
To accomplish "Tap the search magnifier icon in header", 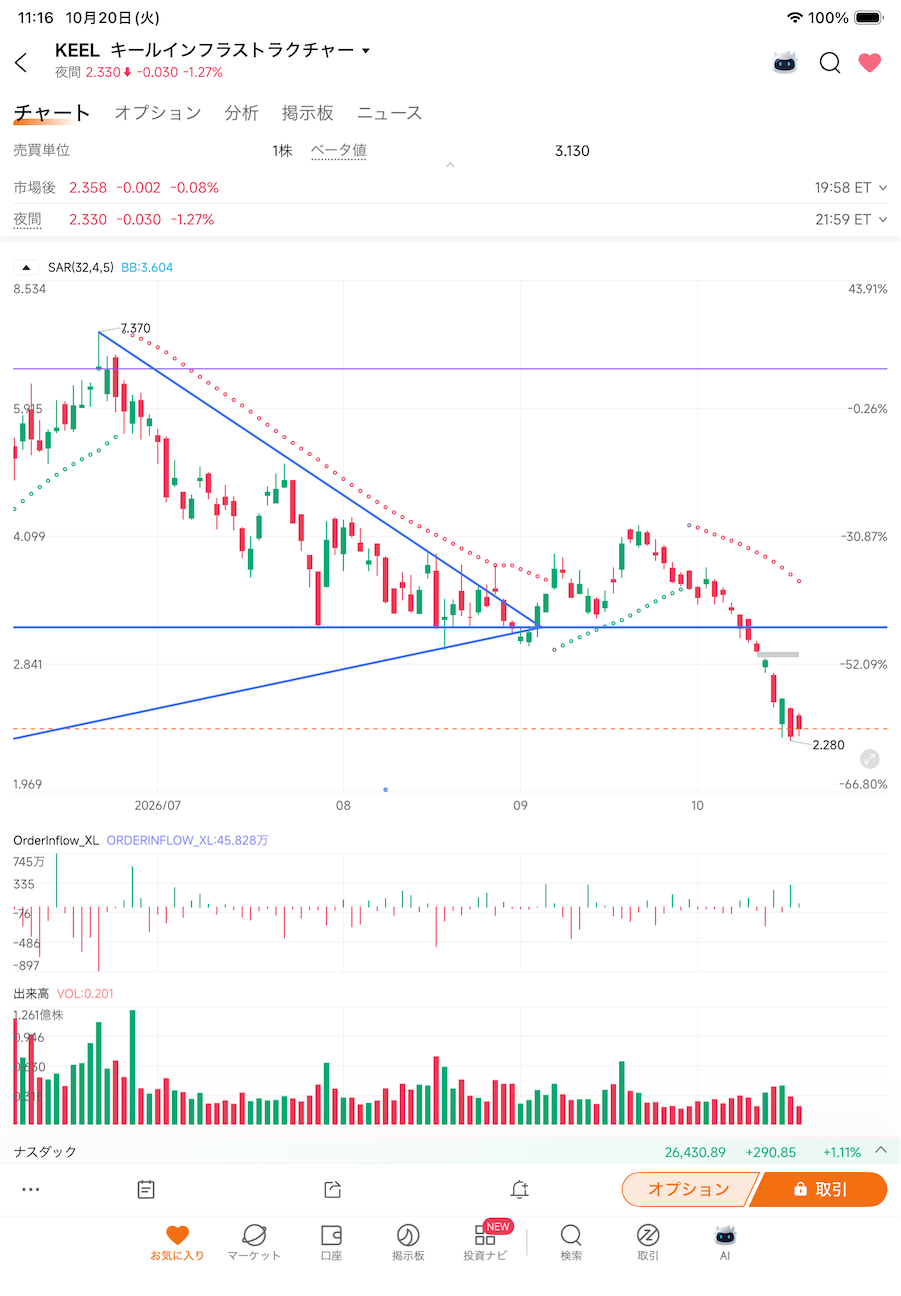I will click(830, 63).
